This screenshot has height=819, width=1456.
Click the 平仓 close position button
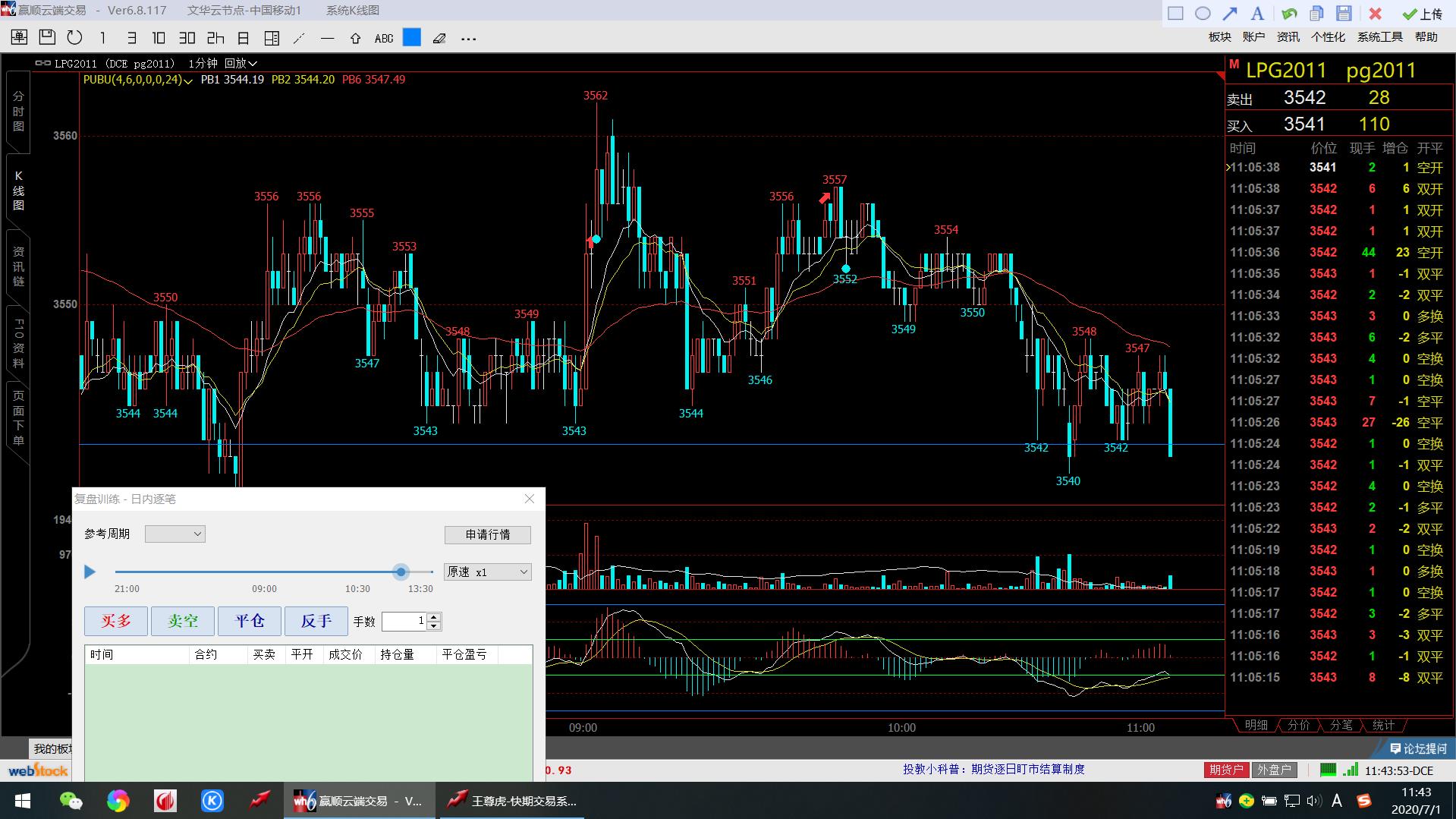(x=250, y=621)
